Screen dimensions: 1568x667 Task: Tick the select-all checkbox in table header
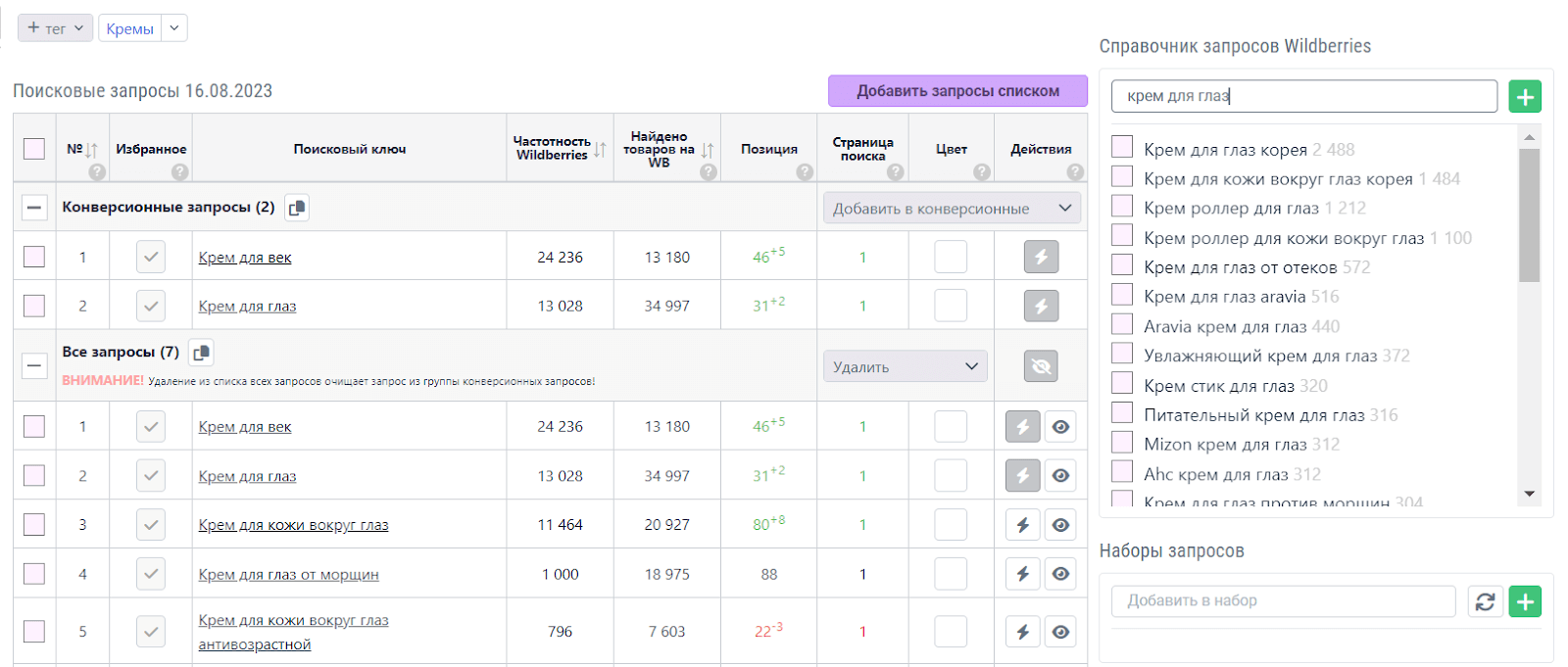pyautogui.click(x=34, y=149)
